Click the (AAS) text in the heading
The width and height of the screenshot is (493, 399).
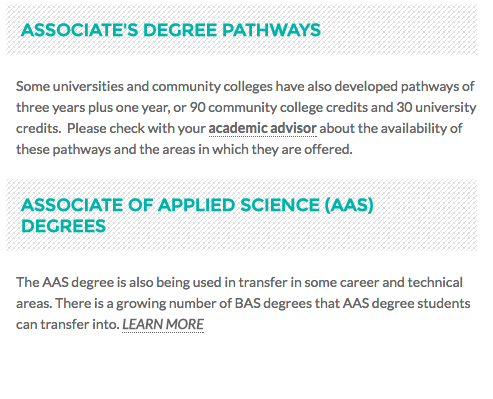[x=349, y=205]
